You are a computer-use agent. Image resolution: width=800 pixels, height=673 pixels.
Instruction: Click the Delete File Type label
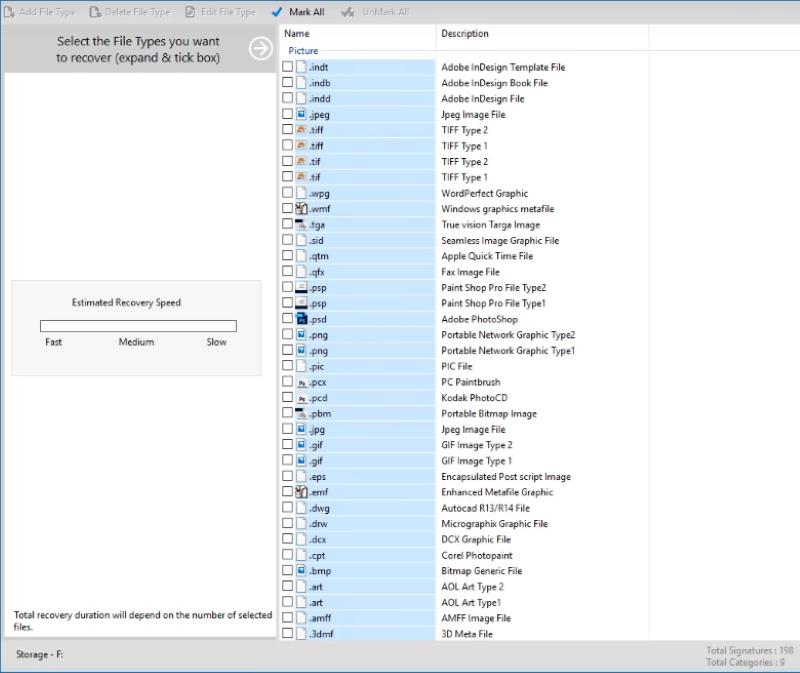[137, 12]
